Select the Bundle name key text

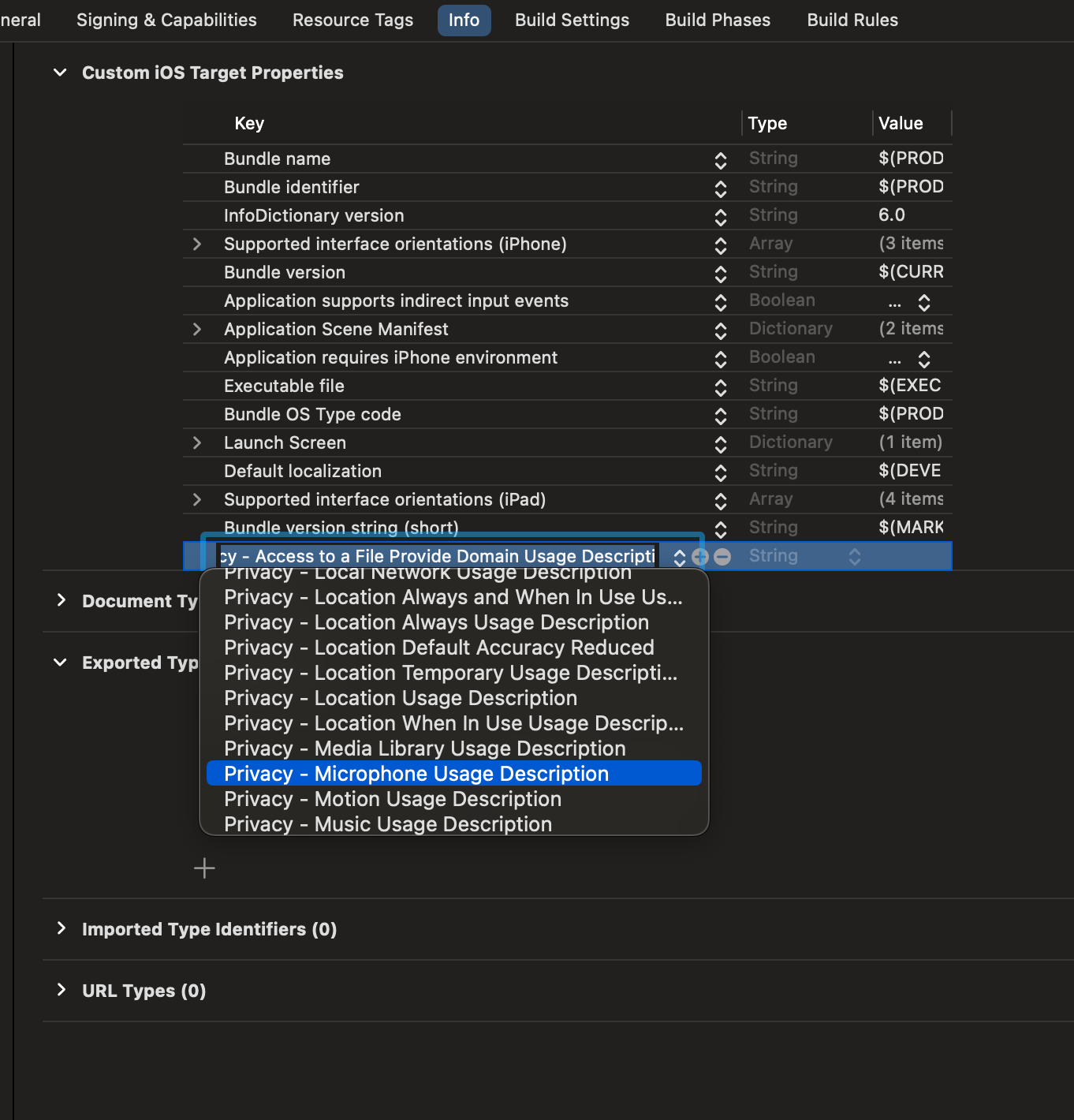point(277,159)
